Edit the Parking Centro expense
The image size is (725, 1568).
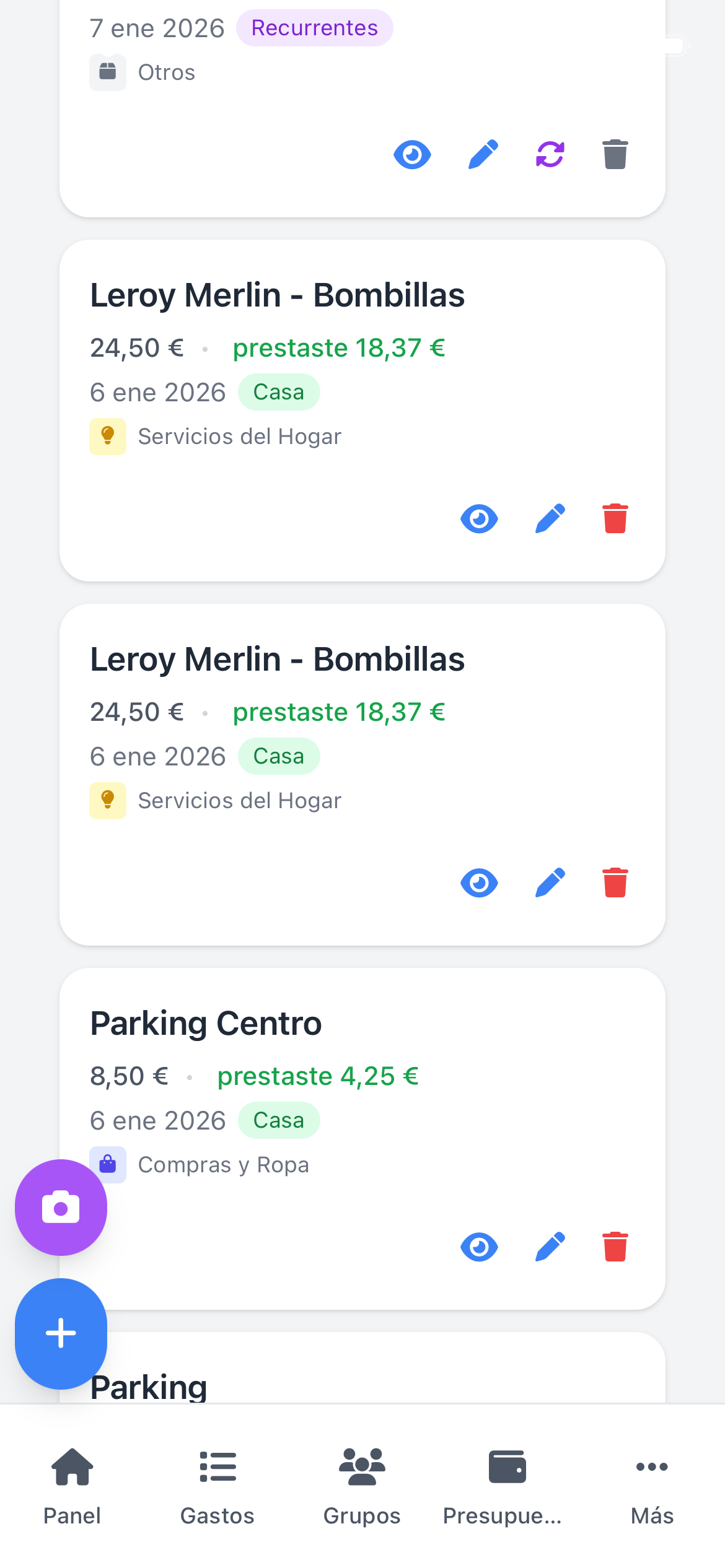pyautogui.click(x=550, y=1247)
